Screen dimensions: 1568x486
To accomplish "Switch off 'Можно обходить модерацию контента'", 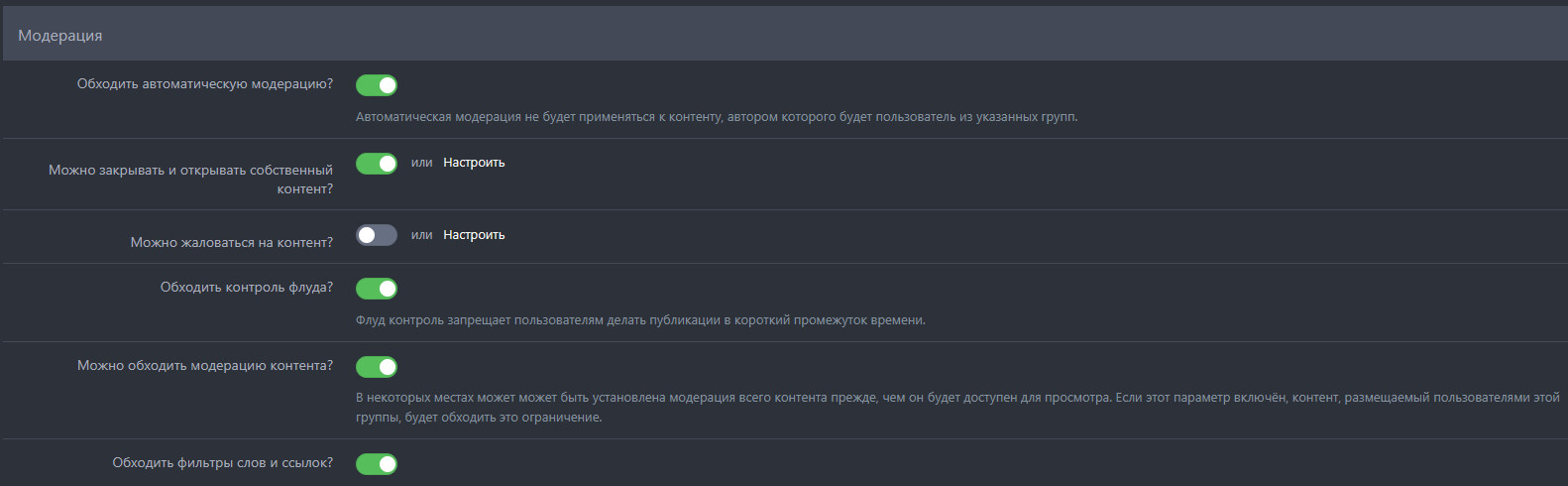I will (x=377, y=367).
